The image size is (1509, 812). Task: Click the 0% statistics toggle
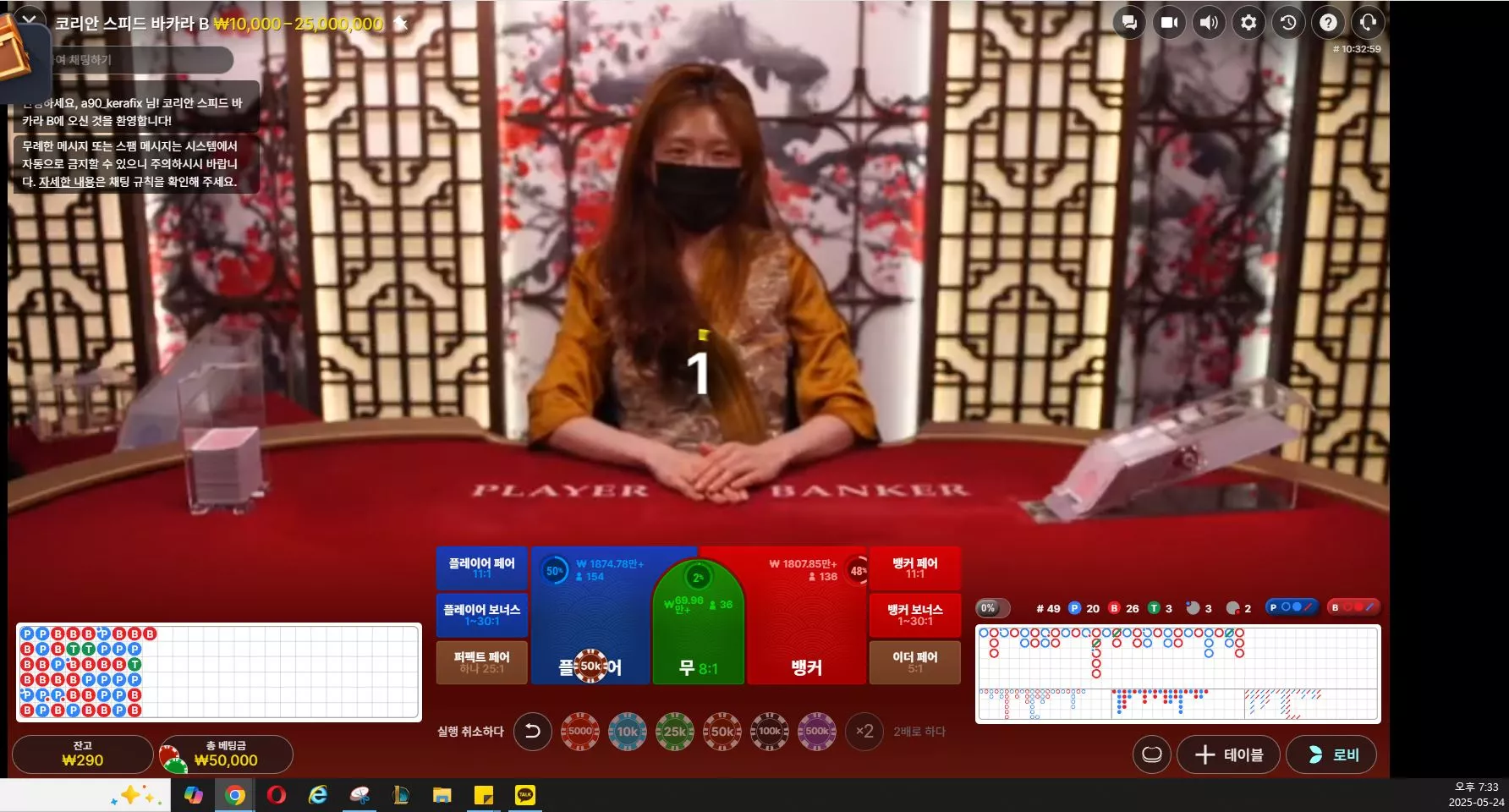point(992,608)
